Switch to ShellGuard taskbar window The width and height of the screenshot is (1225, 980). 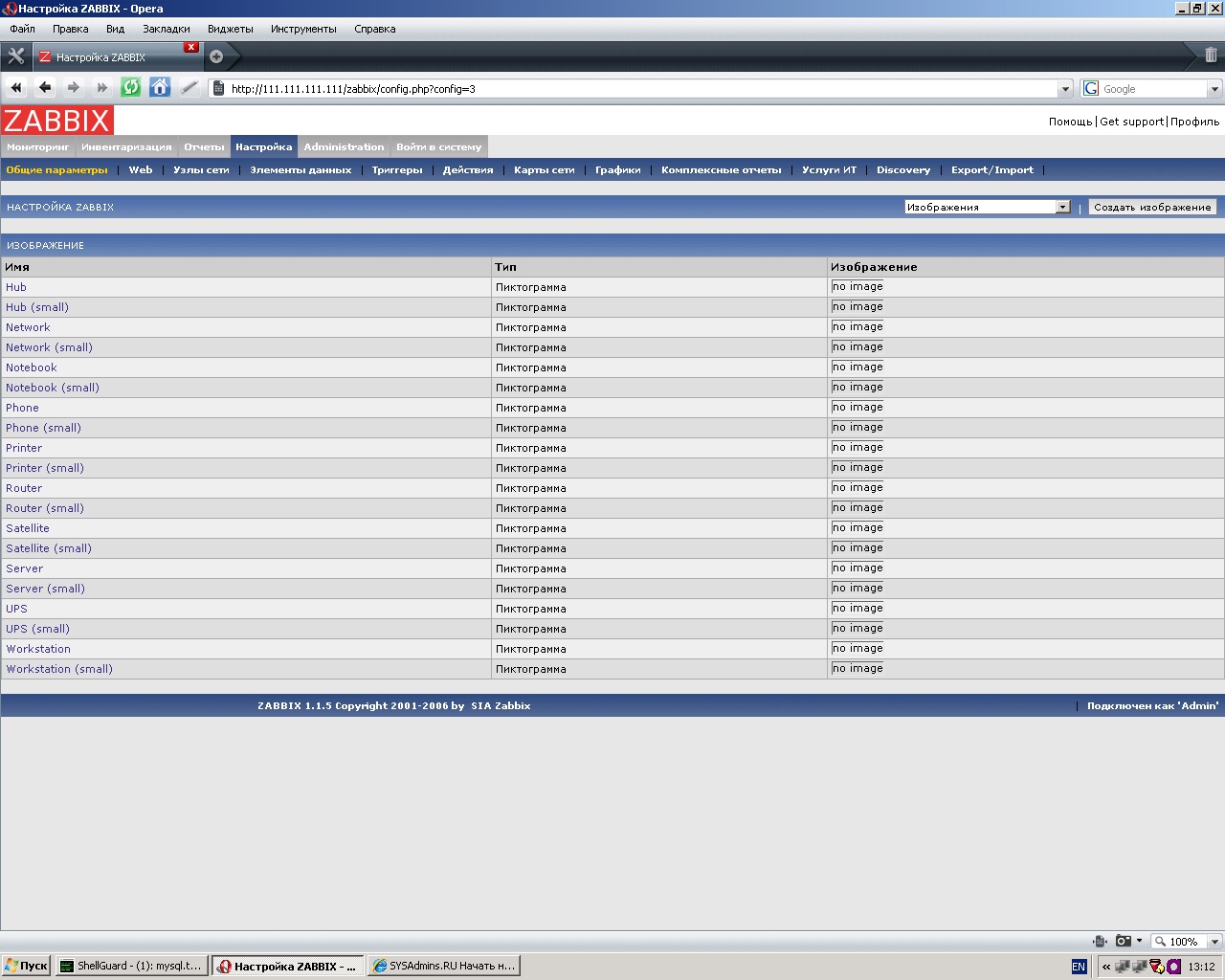tap(132, 967)
